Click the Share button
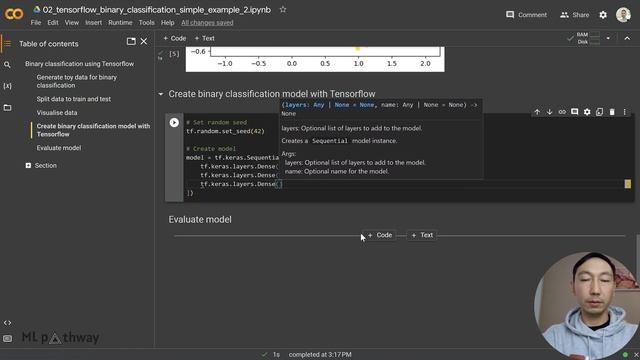This screenshot has width=640, height=360. pos(574,15)
